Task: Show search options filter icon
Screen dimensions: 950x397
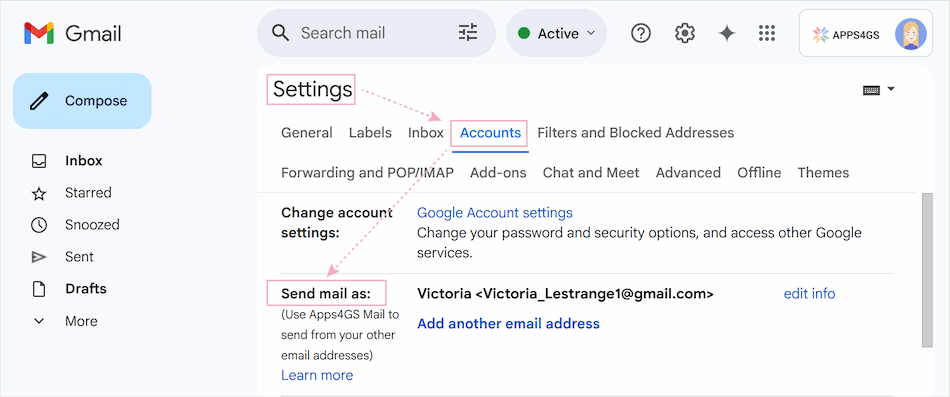Action: tap(468, 33)
